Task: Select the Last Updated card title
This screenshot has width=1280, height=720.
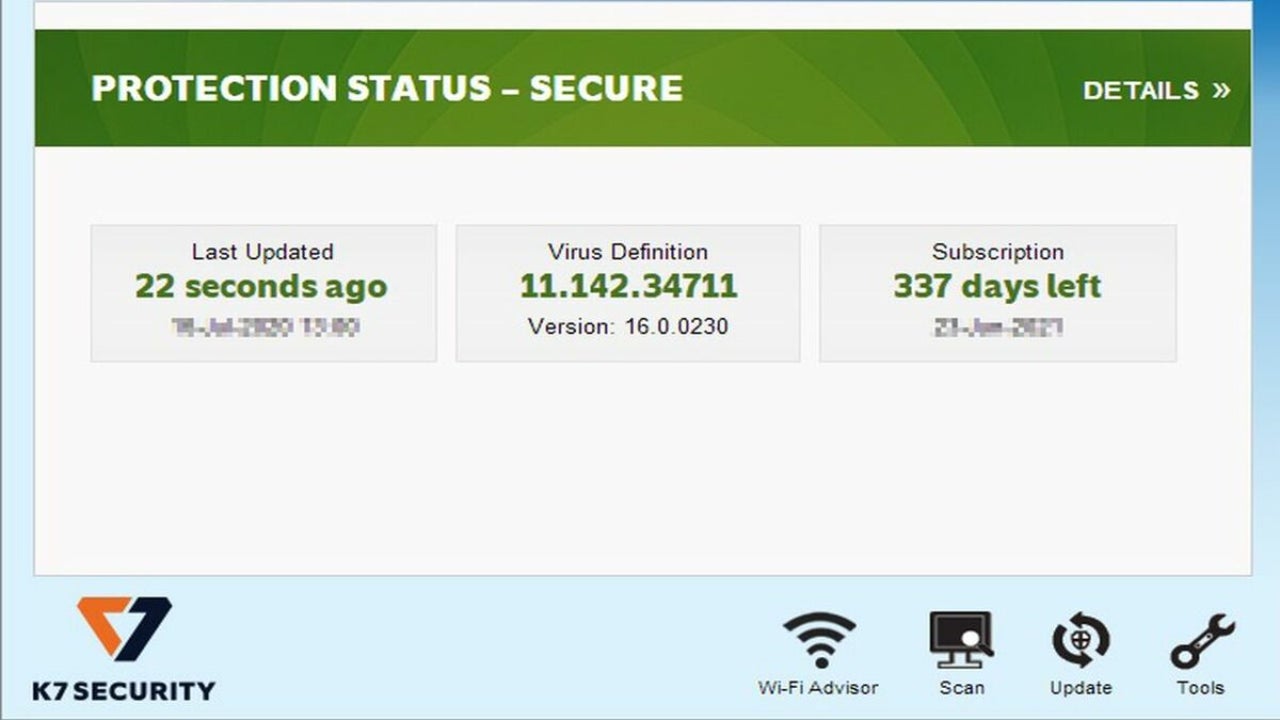Action: (x=262, y=252)
